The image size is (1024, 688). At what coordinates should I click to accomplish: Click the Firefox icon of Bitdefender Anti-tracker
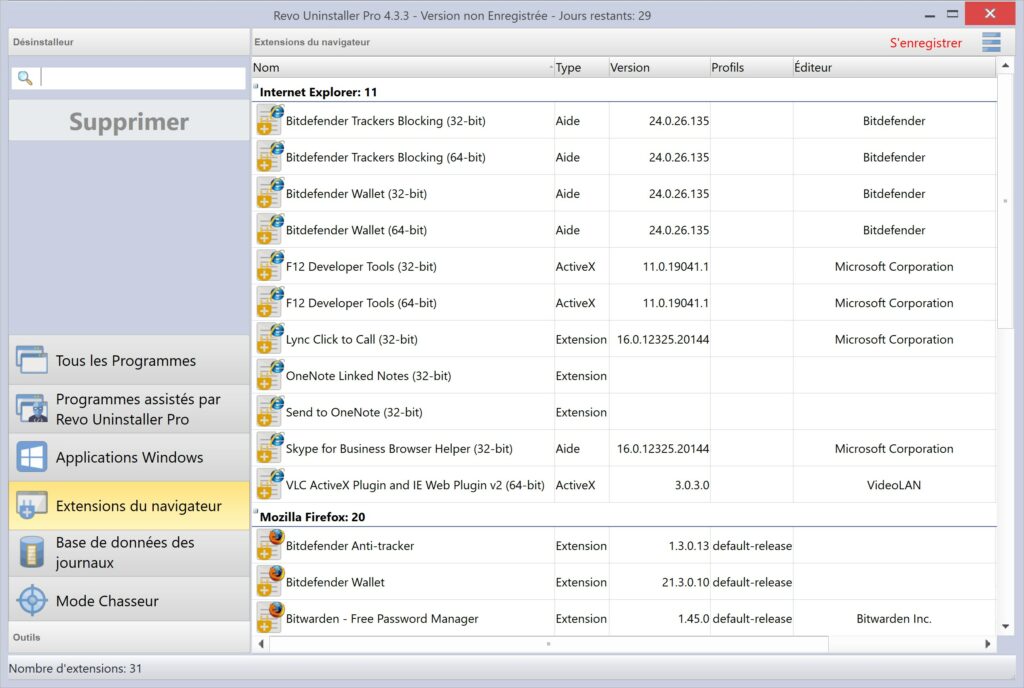(270, 545)
